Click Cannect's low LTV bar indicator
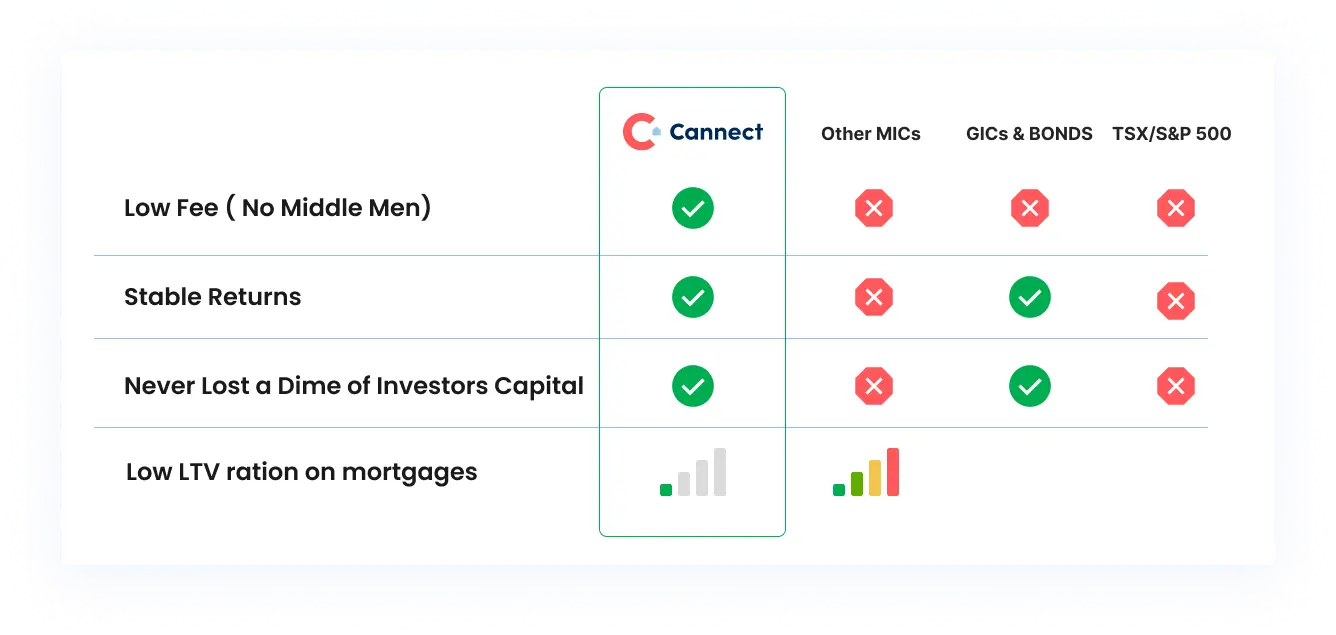This screenshot has height=635, width=1336. pos(693,472)
